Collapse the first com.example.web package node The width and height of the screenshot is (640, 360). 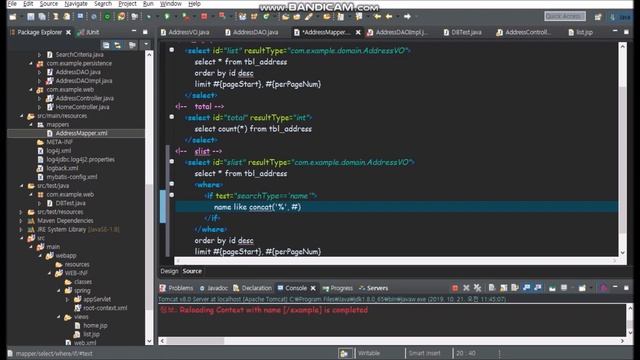pos(31,89)
